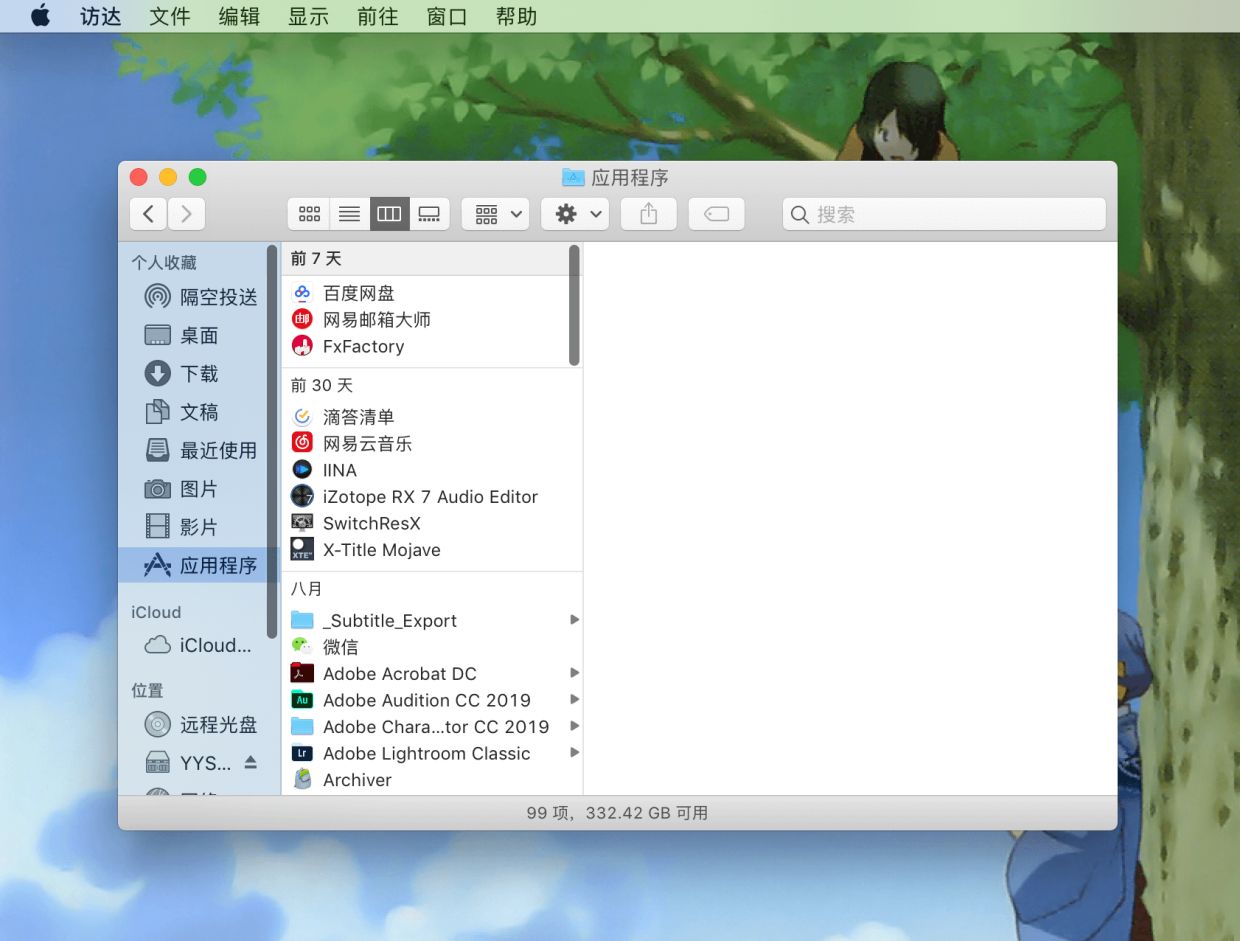Open the gear action menu dropdown
The image size is (1240, 941).
(575, 214)
